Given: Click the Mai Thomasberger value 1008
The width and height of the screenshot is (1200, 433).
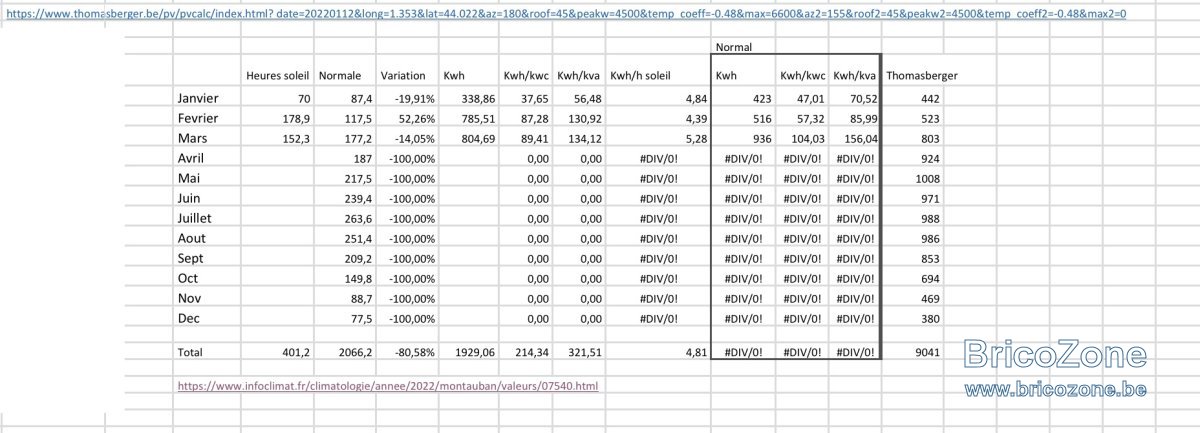Looking at the screenshot, I should coord(926,178).
